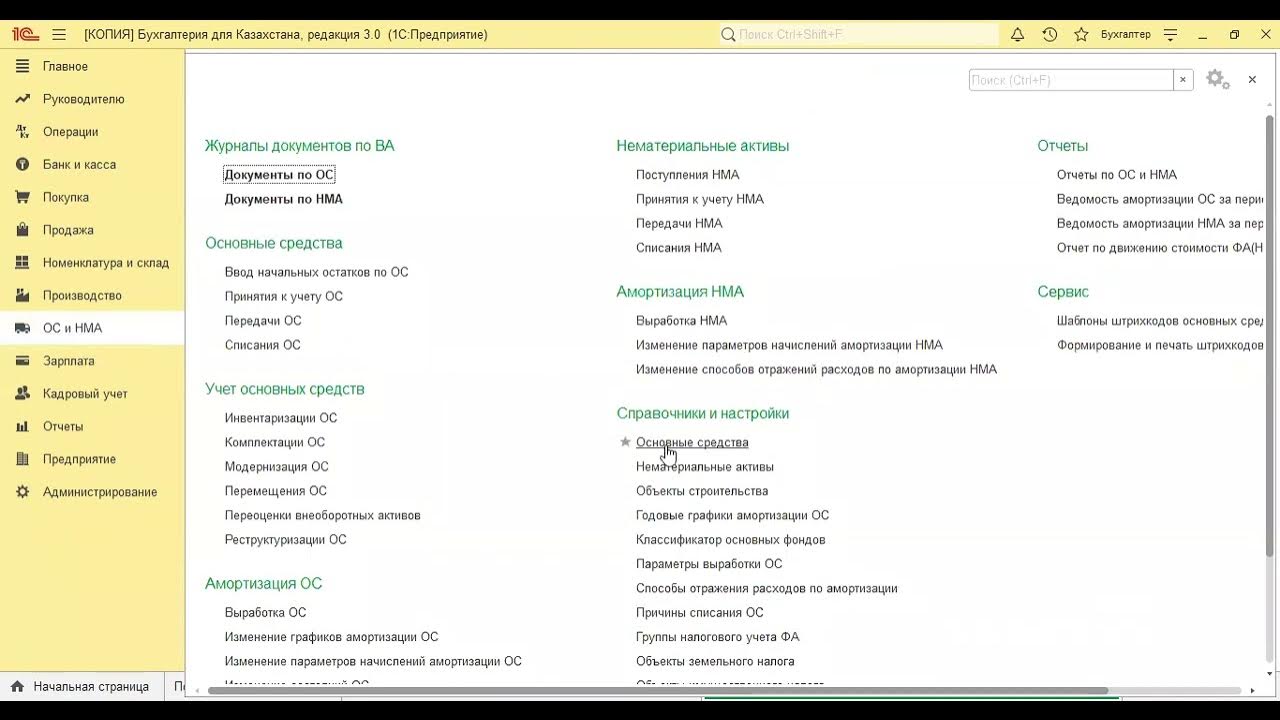Click the notifications bell icon
Image resolution: width=1280 pixels, height=720 pixels.
(1017, 34)
